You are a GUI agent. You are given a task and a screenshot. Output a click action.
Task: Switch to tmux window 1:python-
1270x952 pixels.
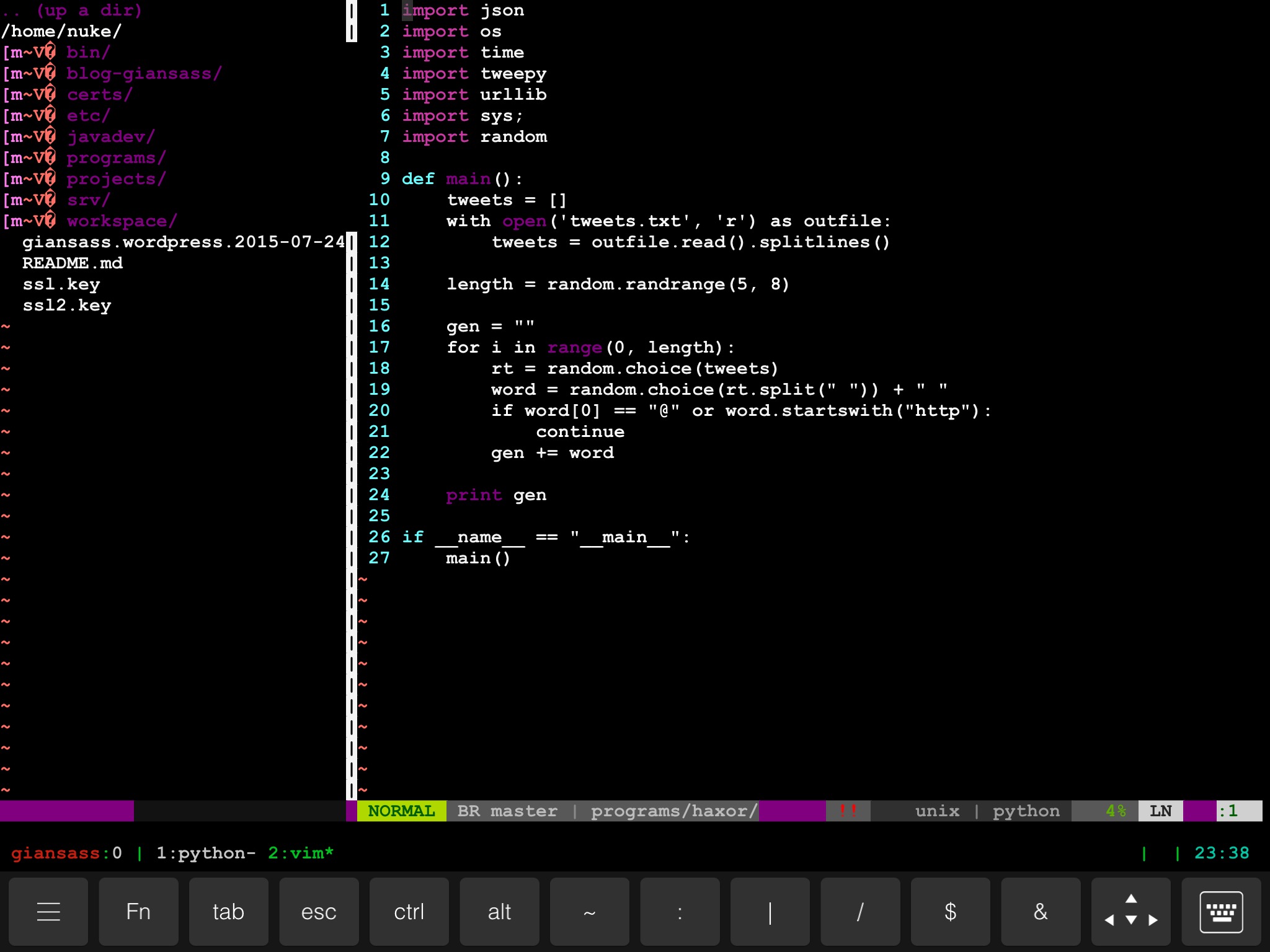pos(206,853)
